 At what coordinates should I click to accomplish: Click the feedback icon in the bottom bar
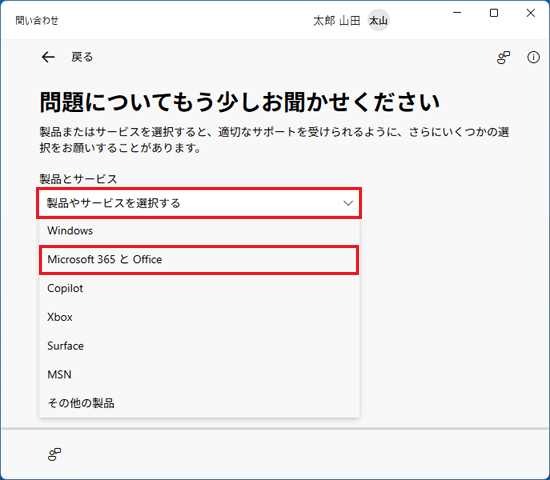point(54,454)
